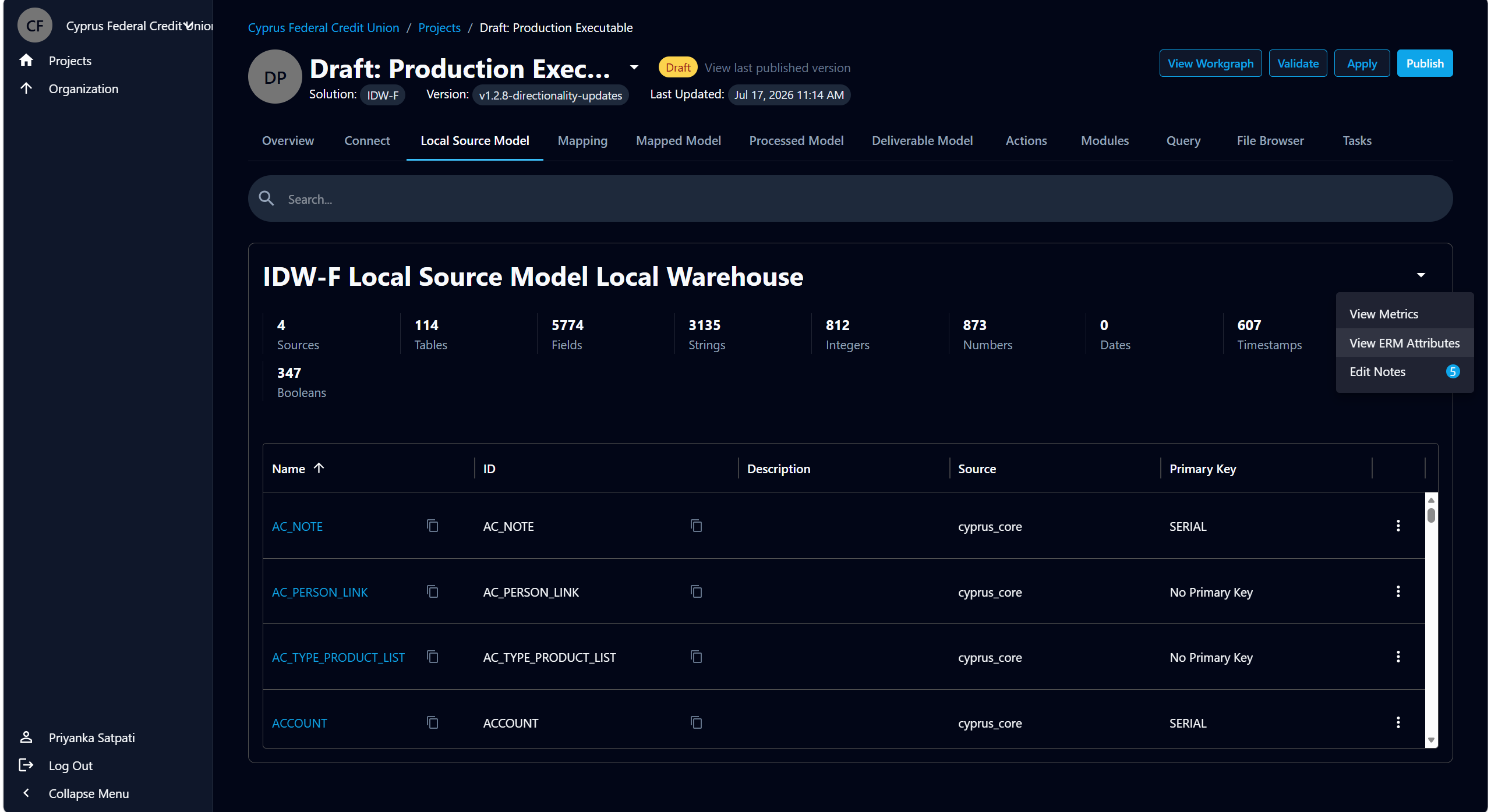Screen dimensions: 1491x812
Task: Click the Publish button
Action: click(x=1425, y=63)
